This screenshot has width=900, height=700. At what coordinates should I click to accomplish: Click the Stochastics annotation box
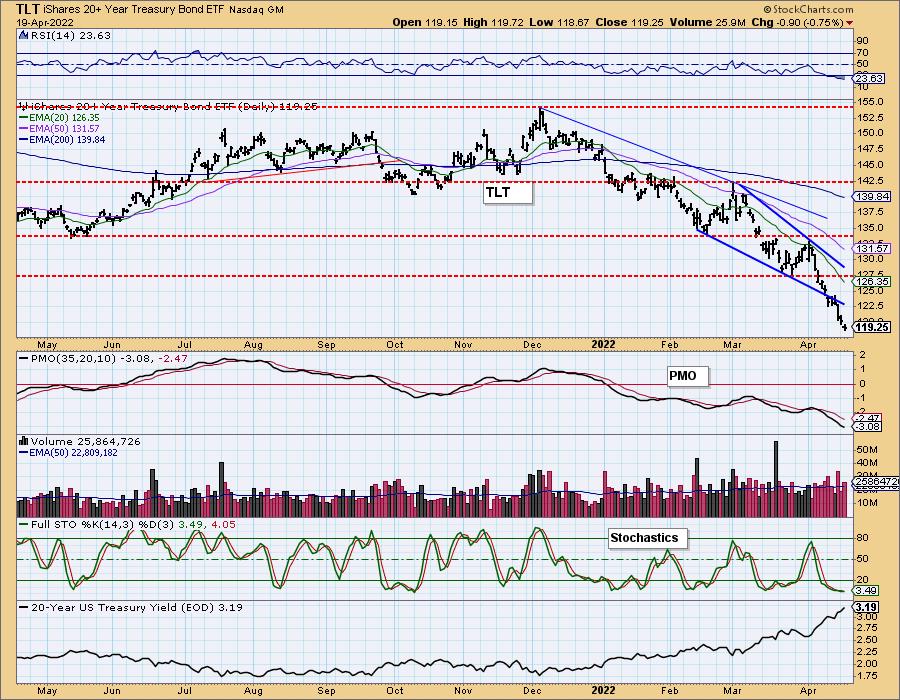click(x=647, y=538)
